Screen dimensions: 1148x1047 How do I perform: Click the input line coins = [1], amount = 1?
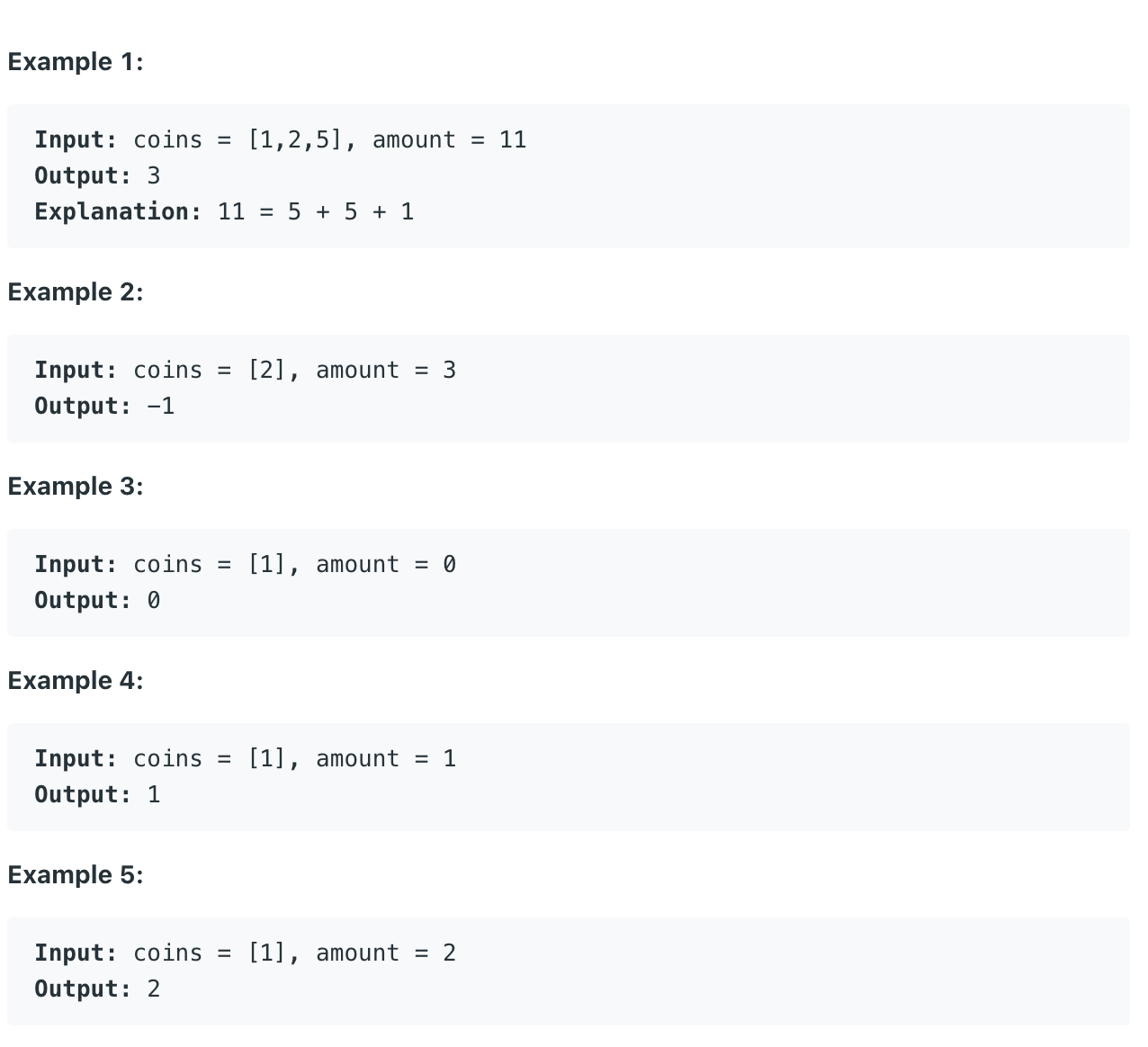246,759
